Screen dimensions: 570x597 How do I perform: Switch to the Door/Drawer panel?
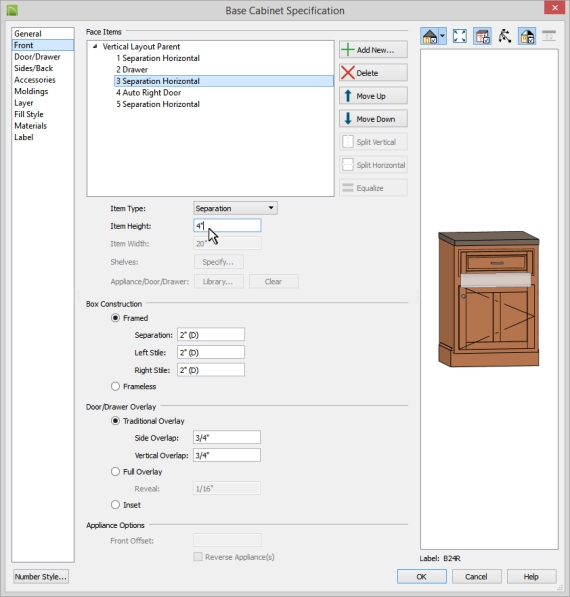(37, 57)
